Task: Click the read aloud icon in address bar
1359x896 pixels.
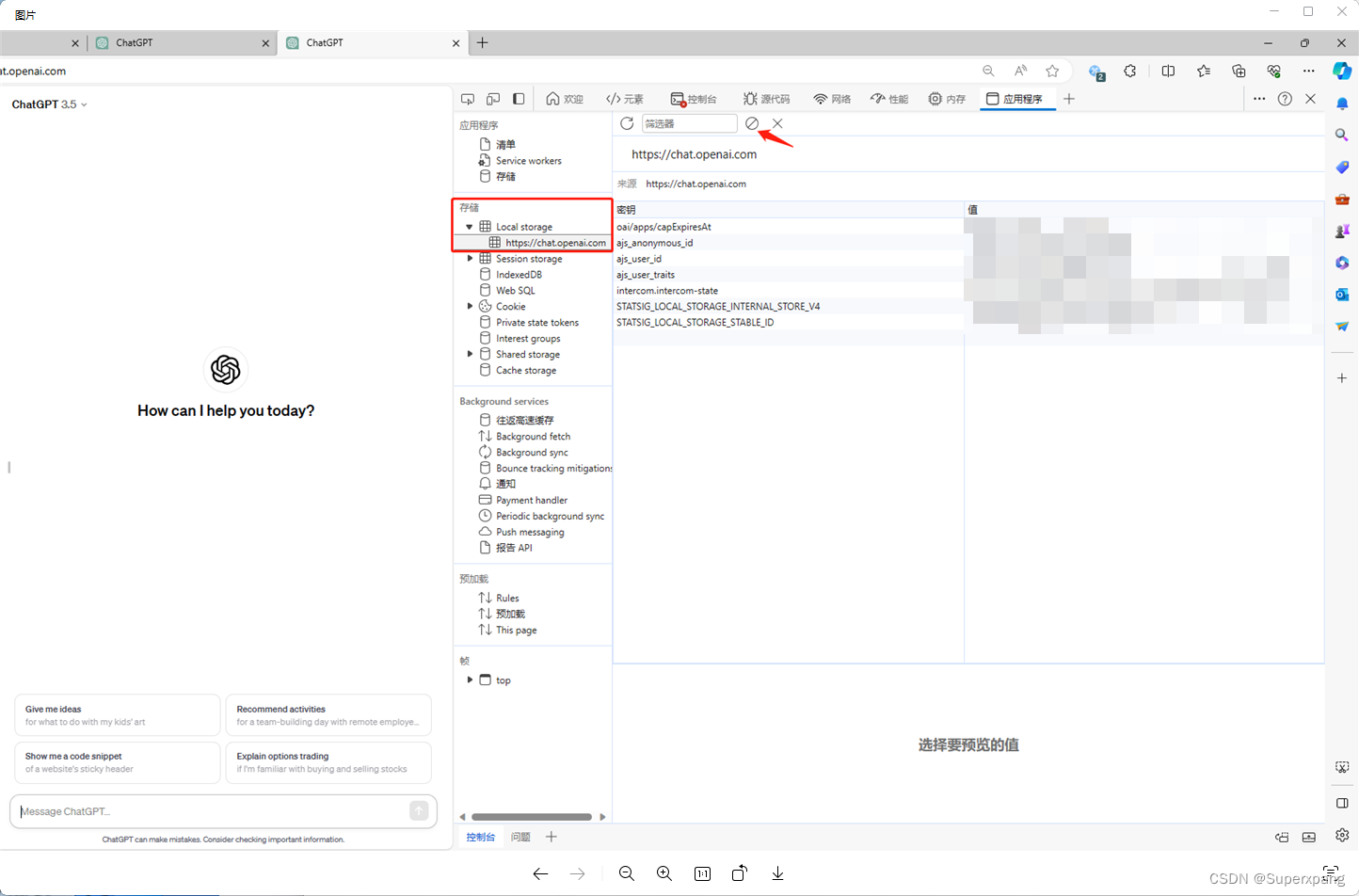Action: (1020, 71)
